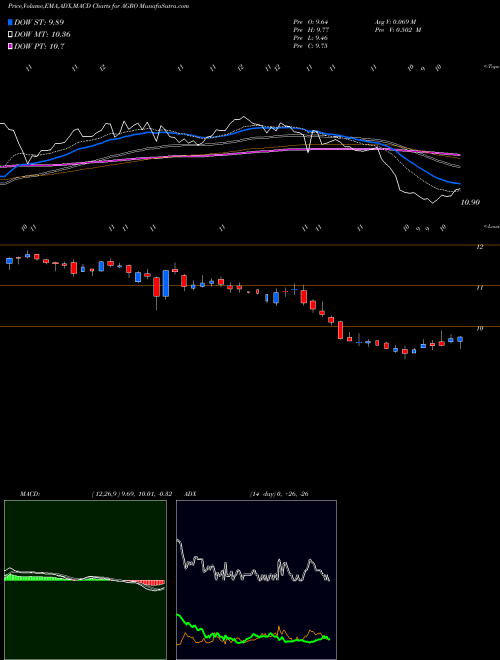This screenshot has height=660, width=500.
Task: Click the white DOW MT legend swatch
Action: (10, 35)
